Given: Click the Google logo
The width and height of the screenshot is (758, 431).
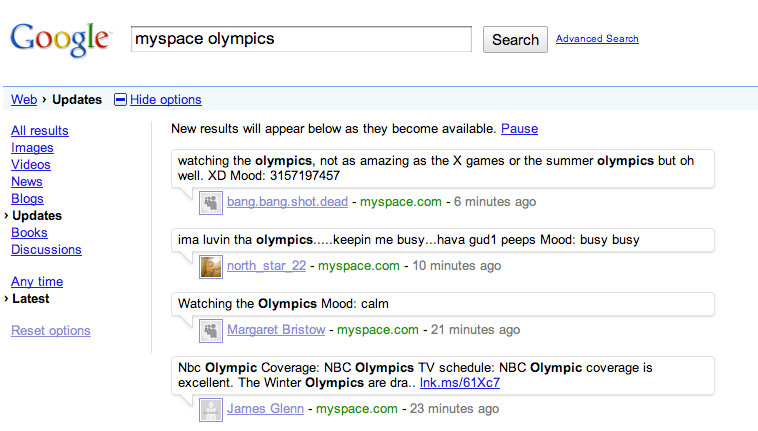Looking at the screenshot, I should tap(60, 39).
